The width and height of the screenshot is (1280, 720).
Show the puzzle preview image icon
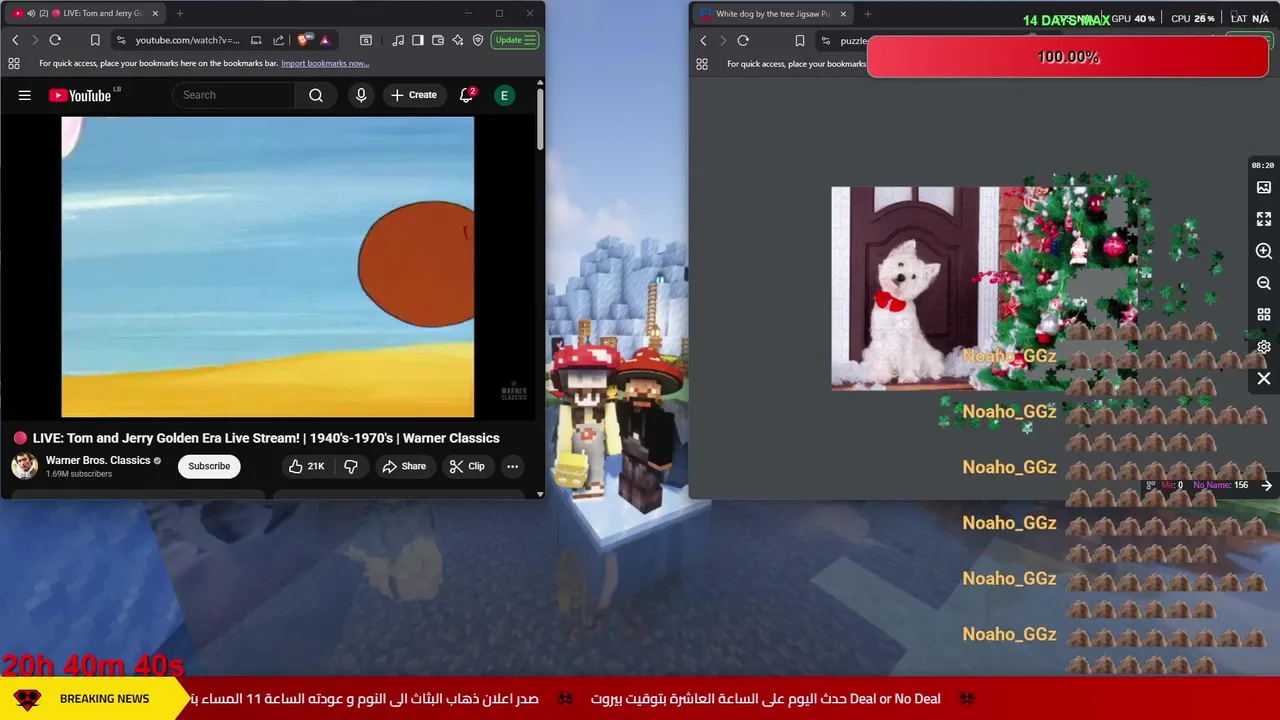point(1264,187)
